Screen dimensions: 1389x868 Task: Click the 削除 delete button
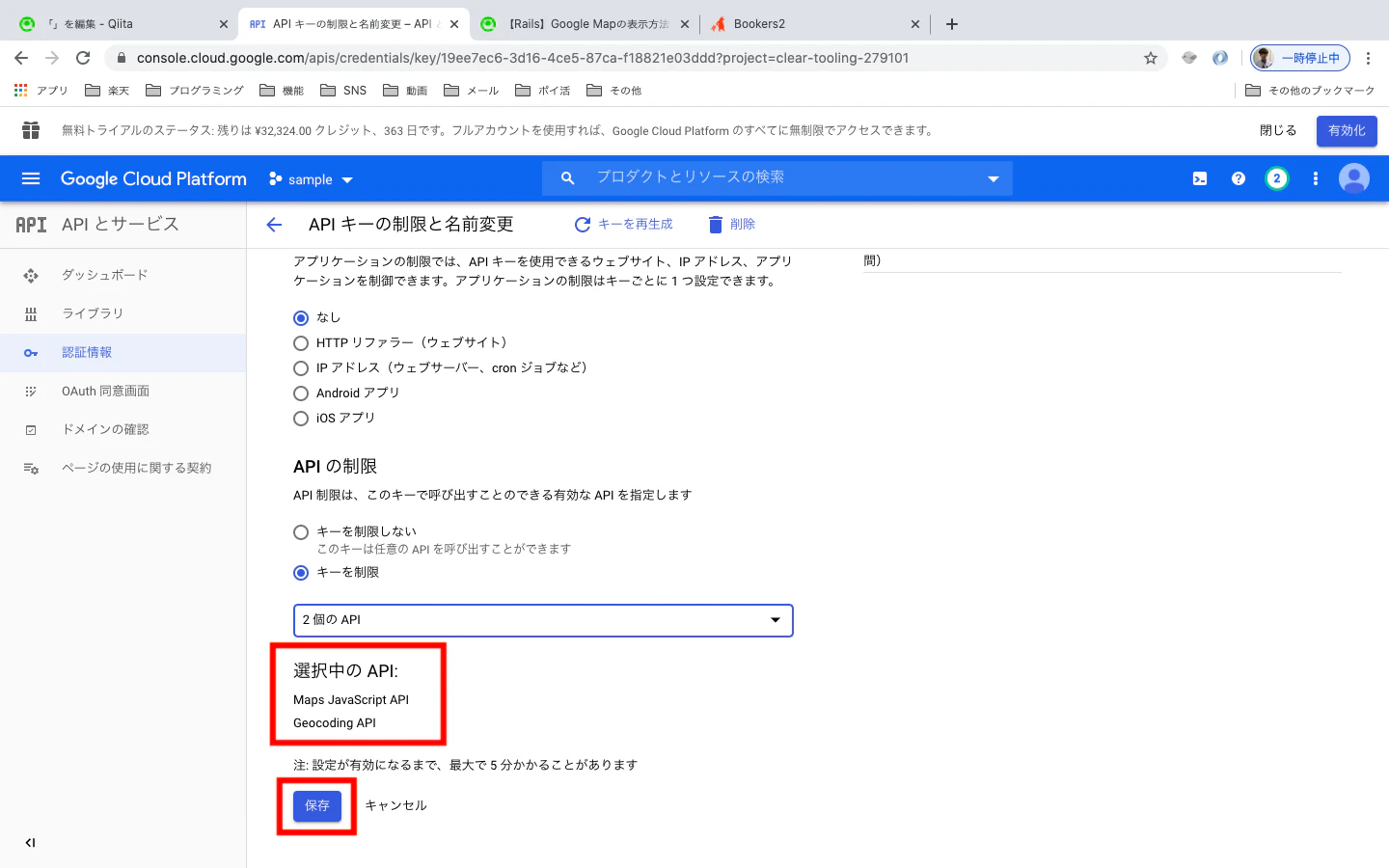731,225
